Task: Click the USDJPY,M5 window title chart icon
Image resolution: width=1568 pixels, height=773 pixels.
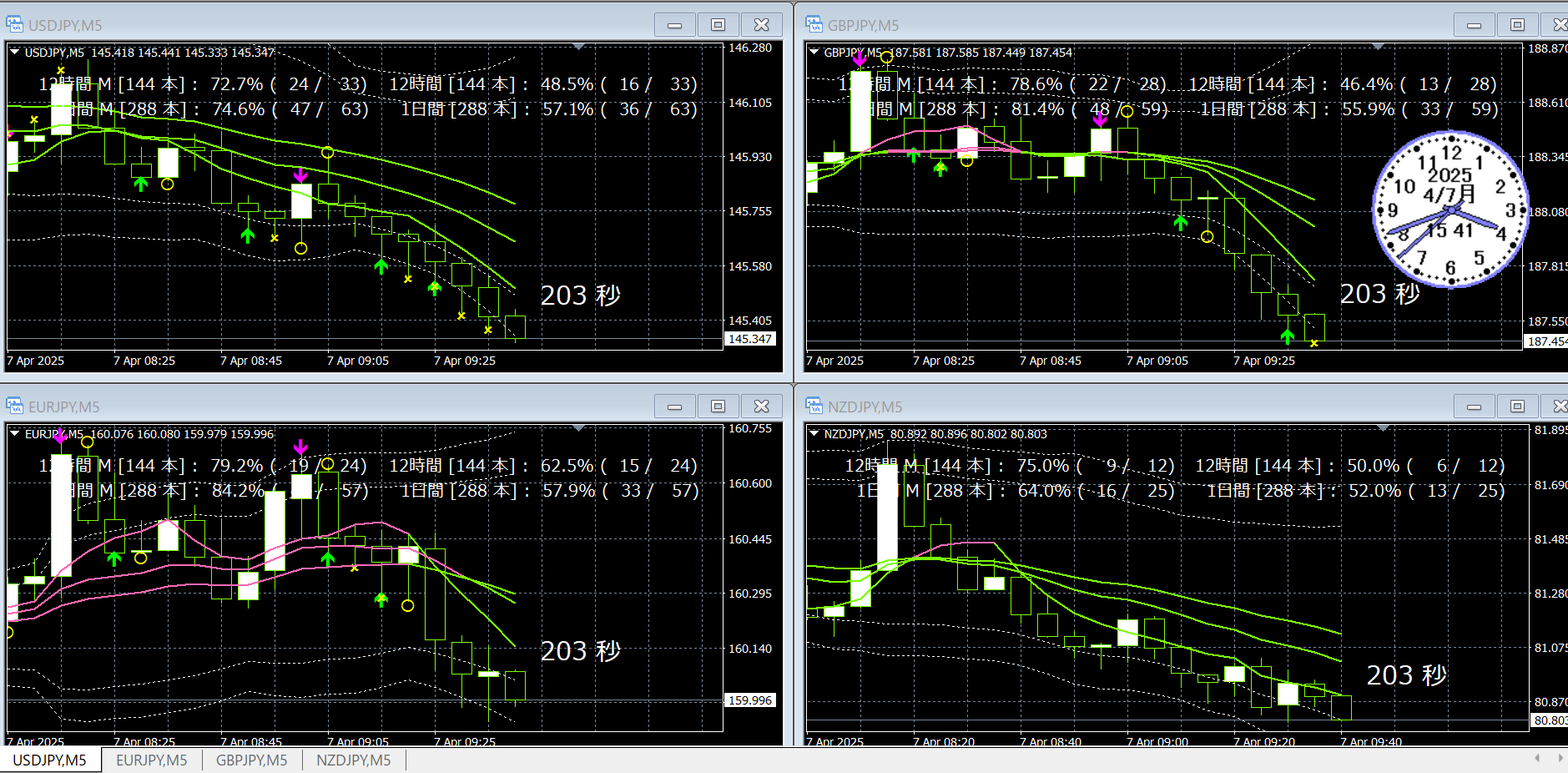Action: pos(14,24)
